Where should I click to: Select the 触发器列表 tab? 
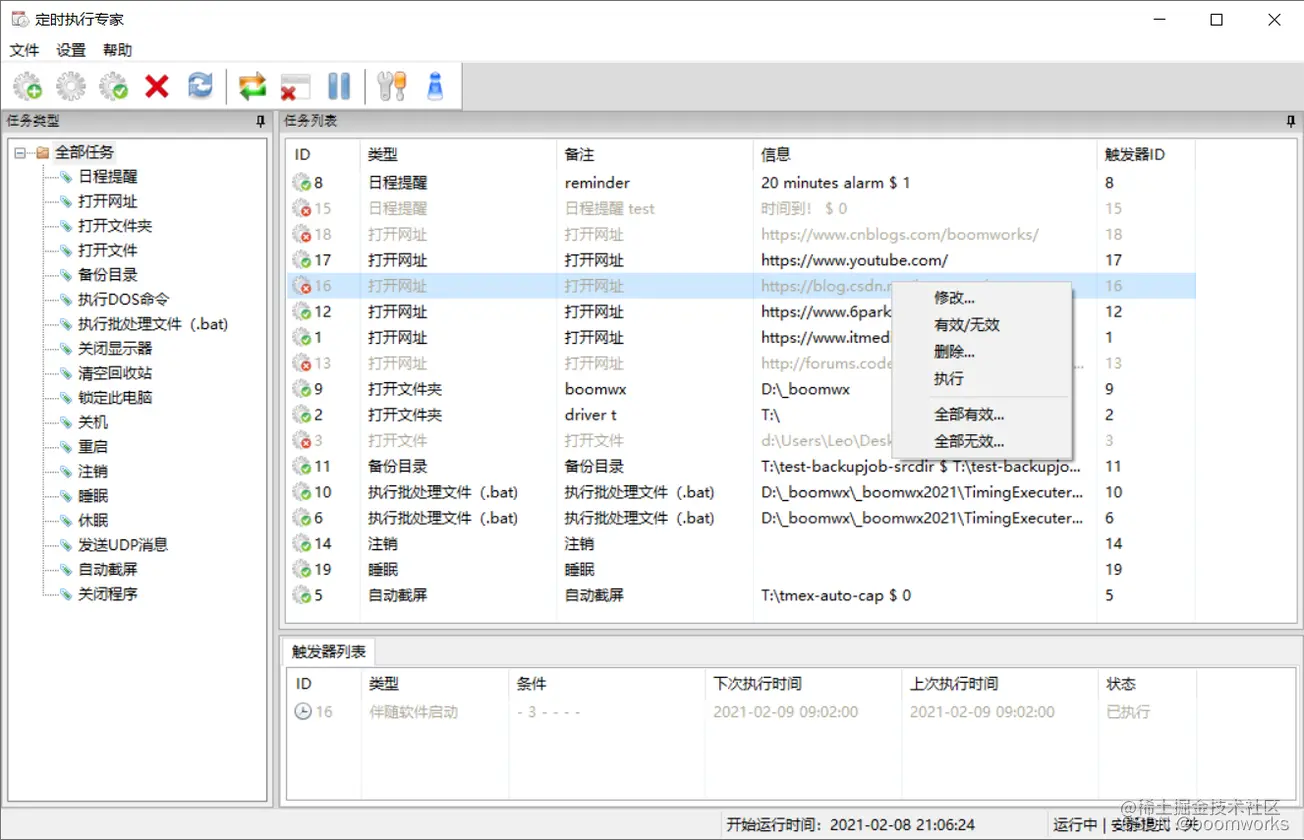tap(328, 652)
